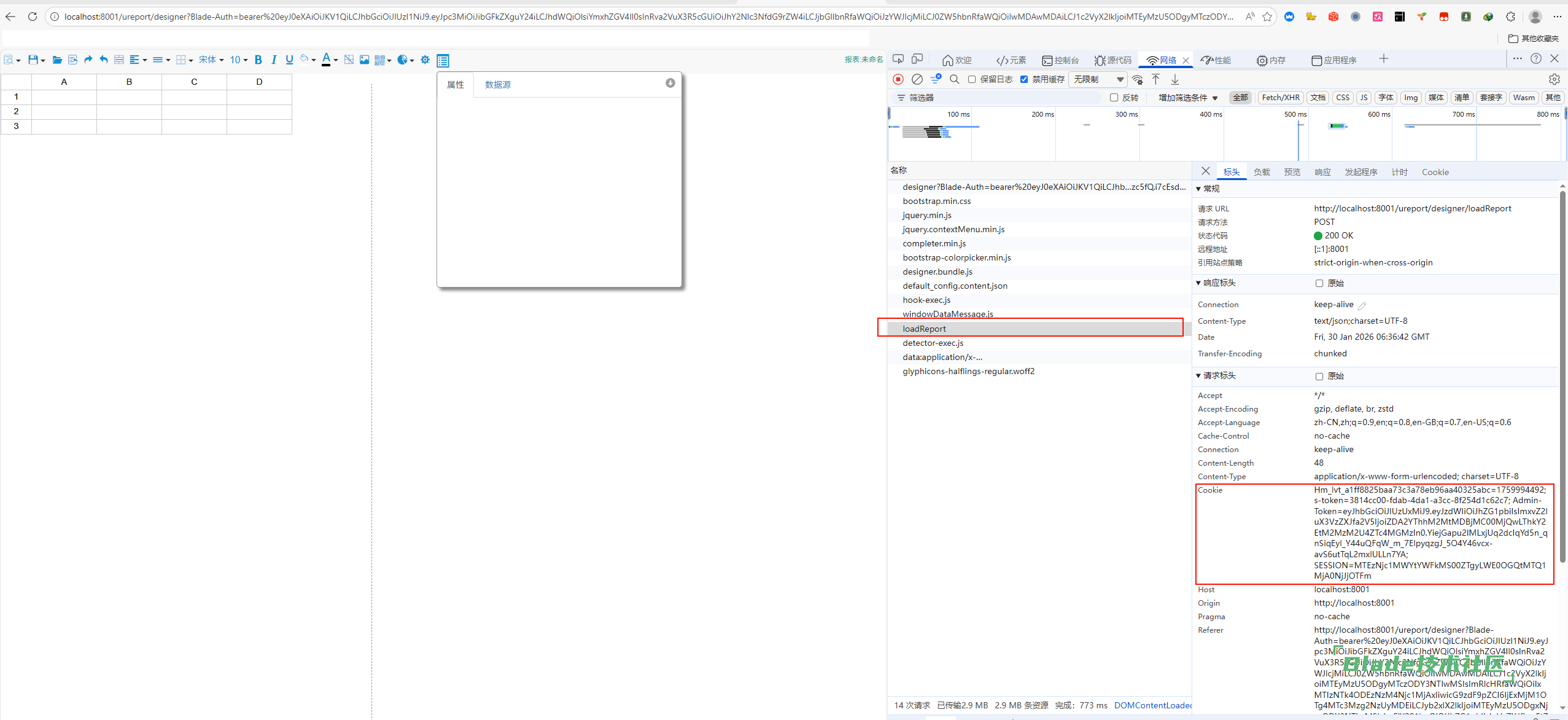This screenshot has width=1568, height=720.
Task: Open the 负载 request tab
Action: [x=1262, y=172]
